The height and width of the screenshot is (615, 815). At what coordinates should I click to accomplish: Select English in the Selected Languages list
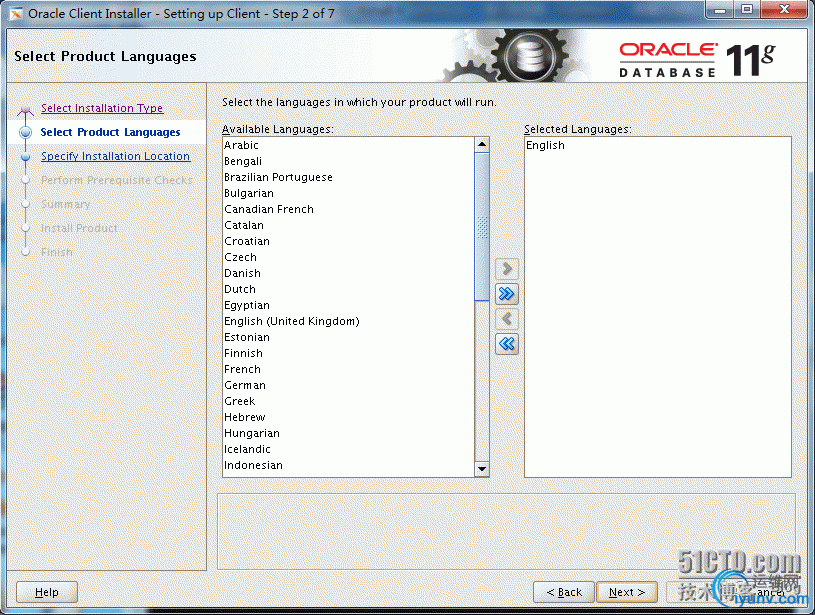(x=658, y=145)
